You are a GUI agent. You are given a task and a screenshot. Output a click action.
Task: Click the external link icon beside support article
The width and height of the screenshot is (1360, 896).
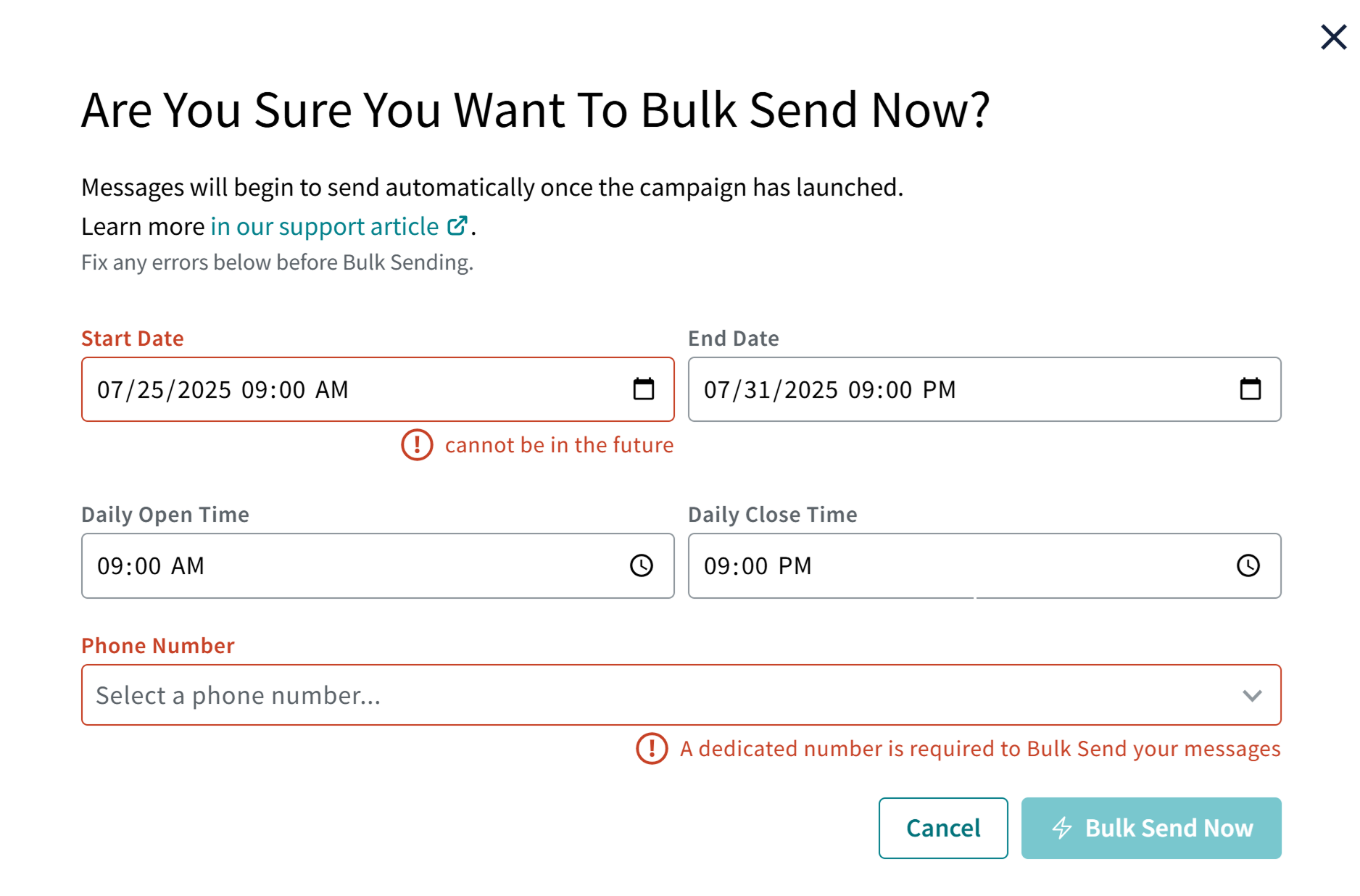(457, 225)
